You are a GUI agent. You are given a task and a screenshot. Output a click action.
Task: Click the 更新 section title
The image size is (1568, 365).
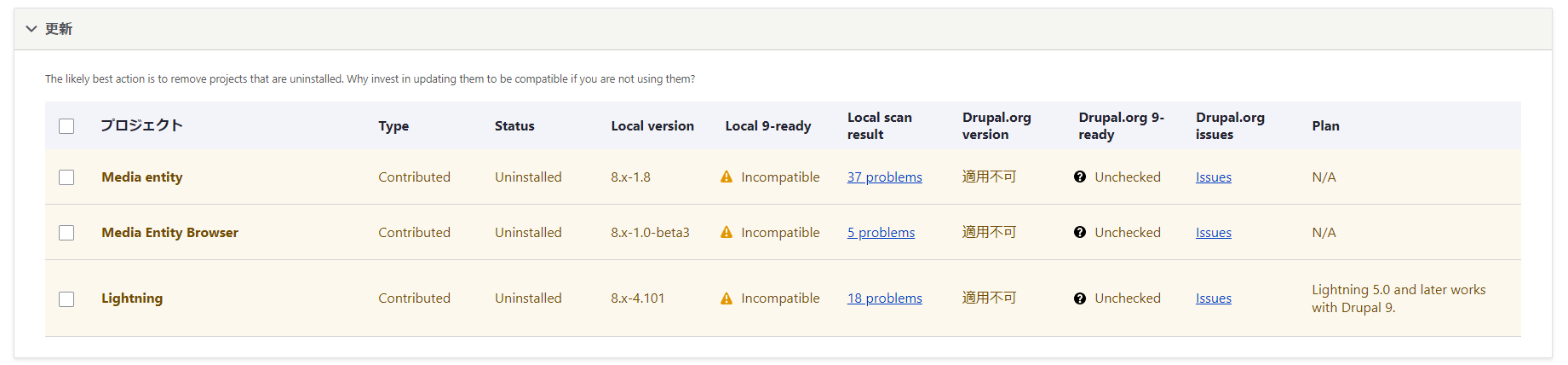[59, 29]
